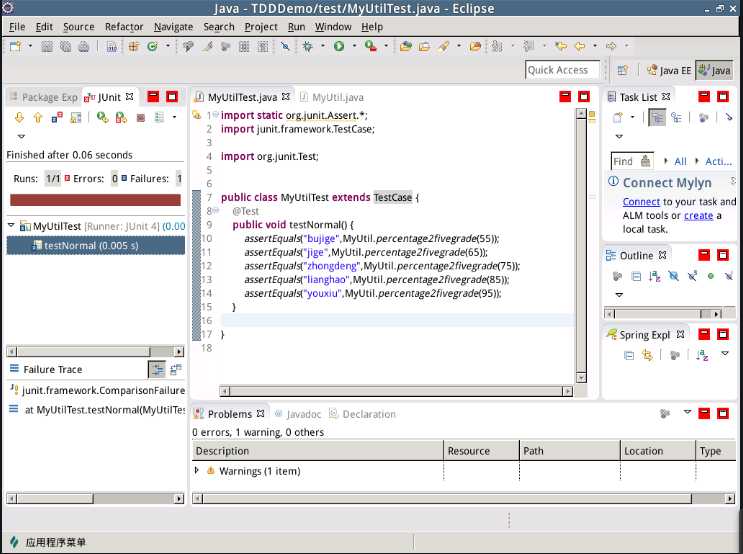This screenshot has height=554, width=743.
Task: Switch to the Javadoc tab
Action: (x=298, y=414)
